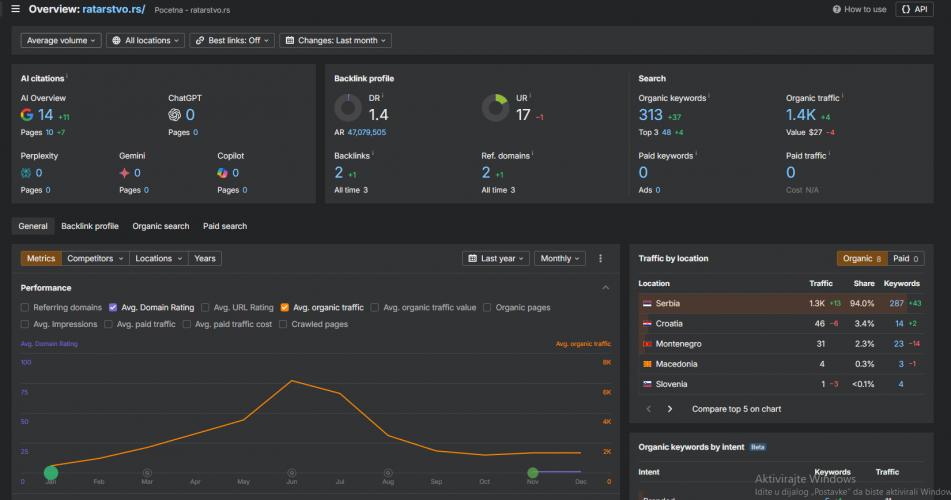
Task: Open the Average volume dropdown
Action: coord(61,41)
